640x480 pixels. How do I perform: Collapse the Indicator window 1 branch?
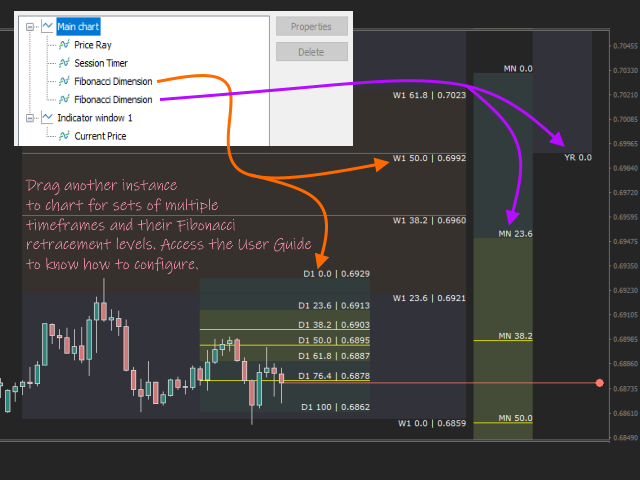point(30,118)
